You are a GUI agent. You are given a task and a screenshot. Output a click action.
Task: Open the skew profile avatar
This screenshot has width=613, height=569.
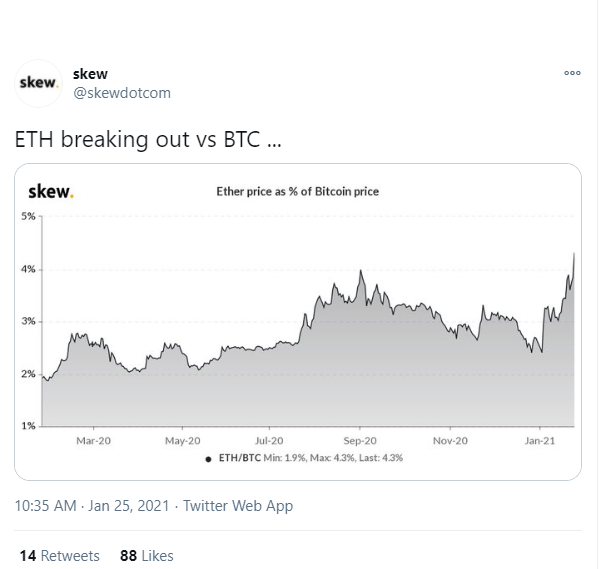click(38, 83)
